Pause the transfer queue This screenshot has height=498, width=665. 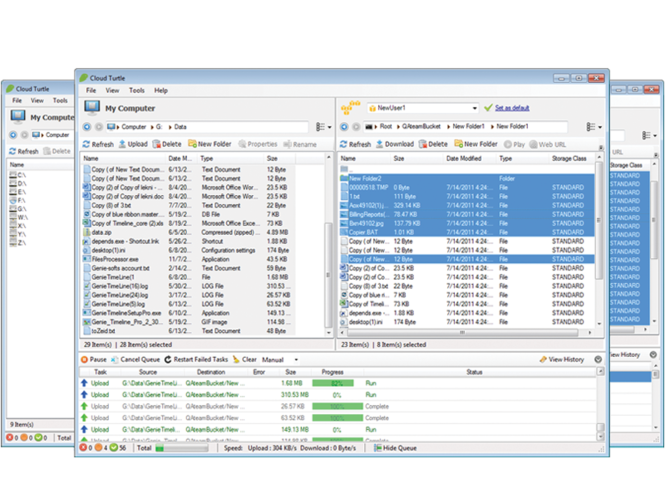click(x=93, y=359)
